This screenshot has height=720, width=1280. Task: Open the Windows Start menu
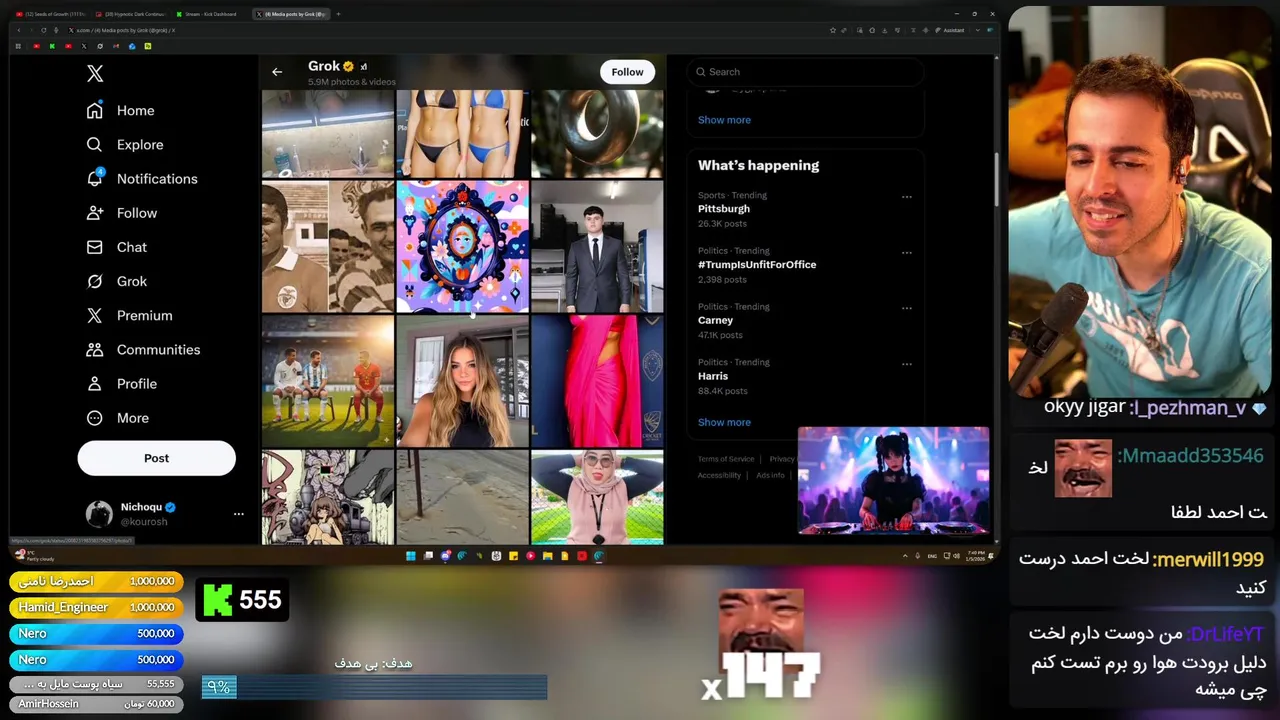pyautogui.click(x=410, y=556)
